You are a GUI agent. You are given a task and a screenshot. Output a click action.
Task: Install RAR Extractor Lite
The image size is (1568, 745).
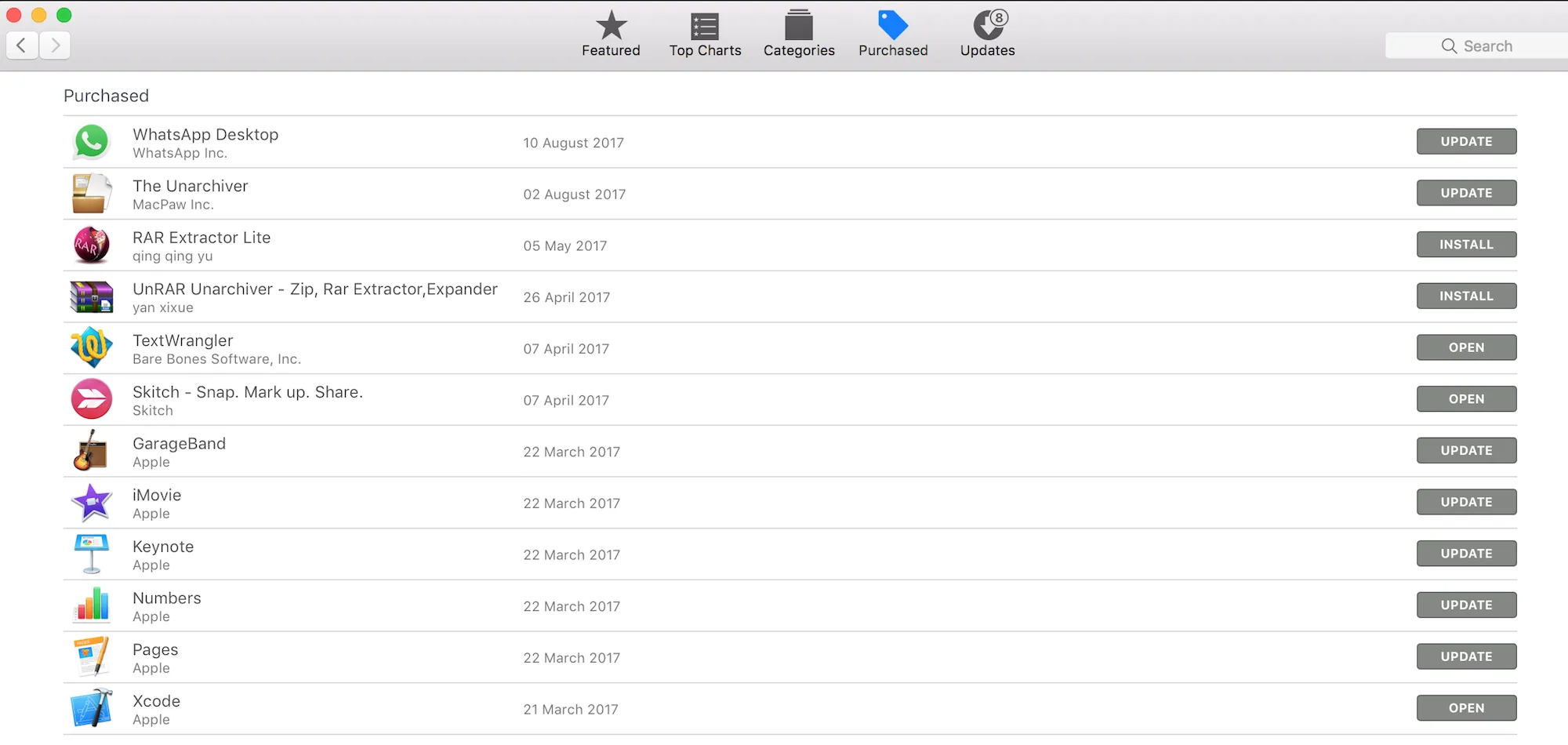click(x=1466, y=245)
